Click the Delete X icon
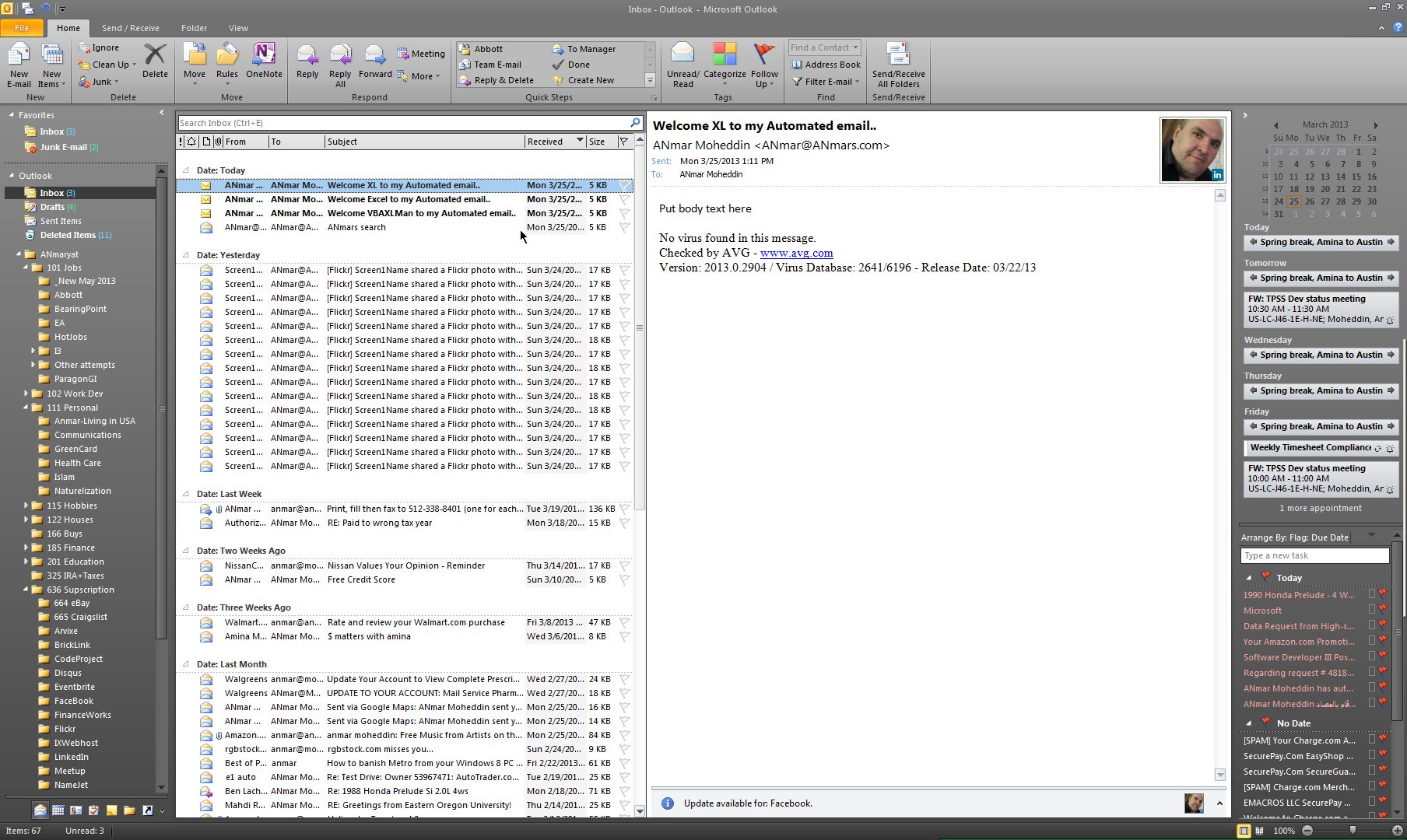Viewport: 1407px width, 840px height. point(155,54)
